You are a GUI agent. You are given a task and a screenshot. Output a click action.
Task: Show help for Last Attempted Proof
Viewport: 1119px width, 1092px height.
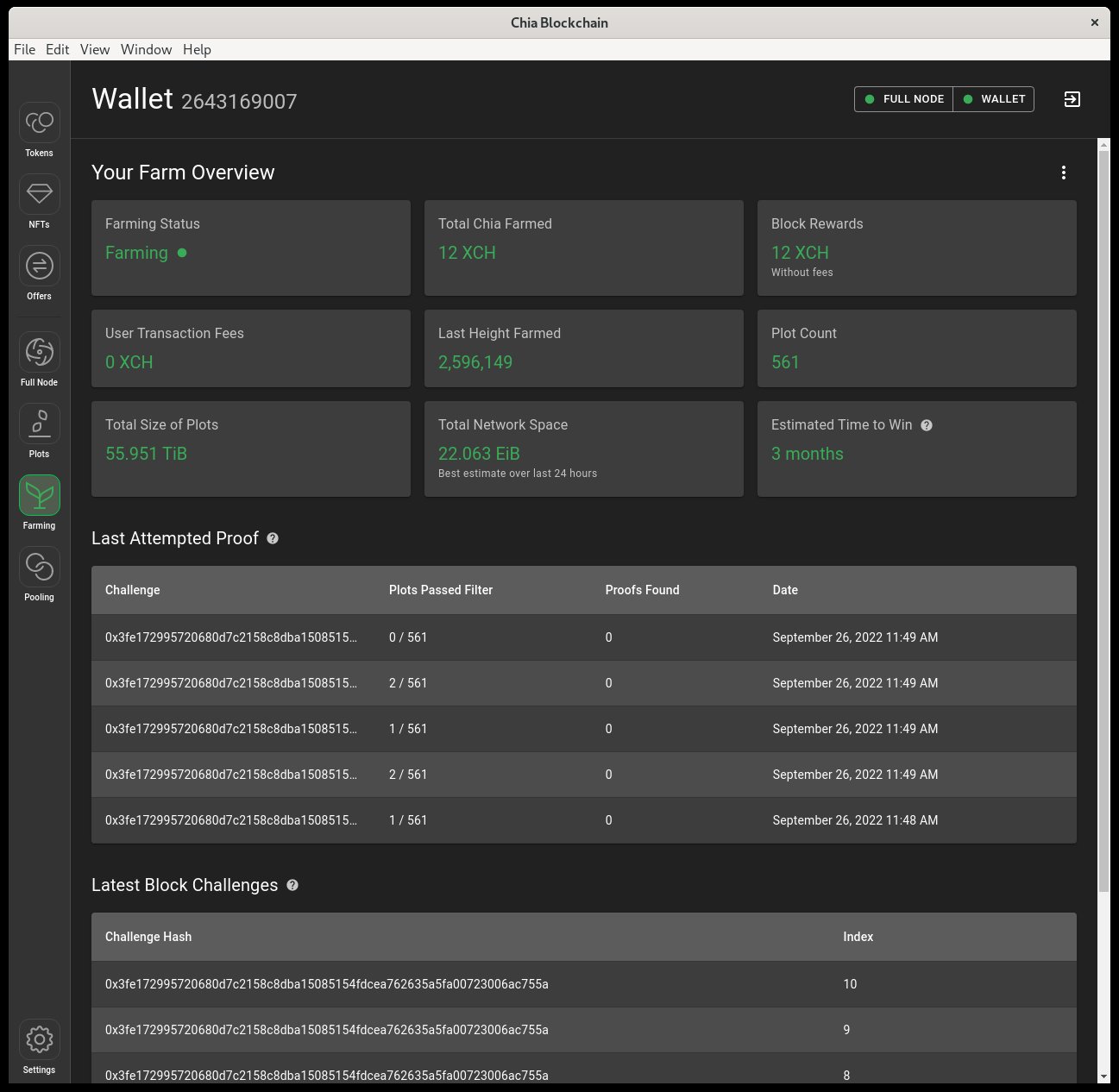[x=273, y=538]
